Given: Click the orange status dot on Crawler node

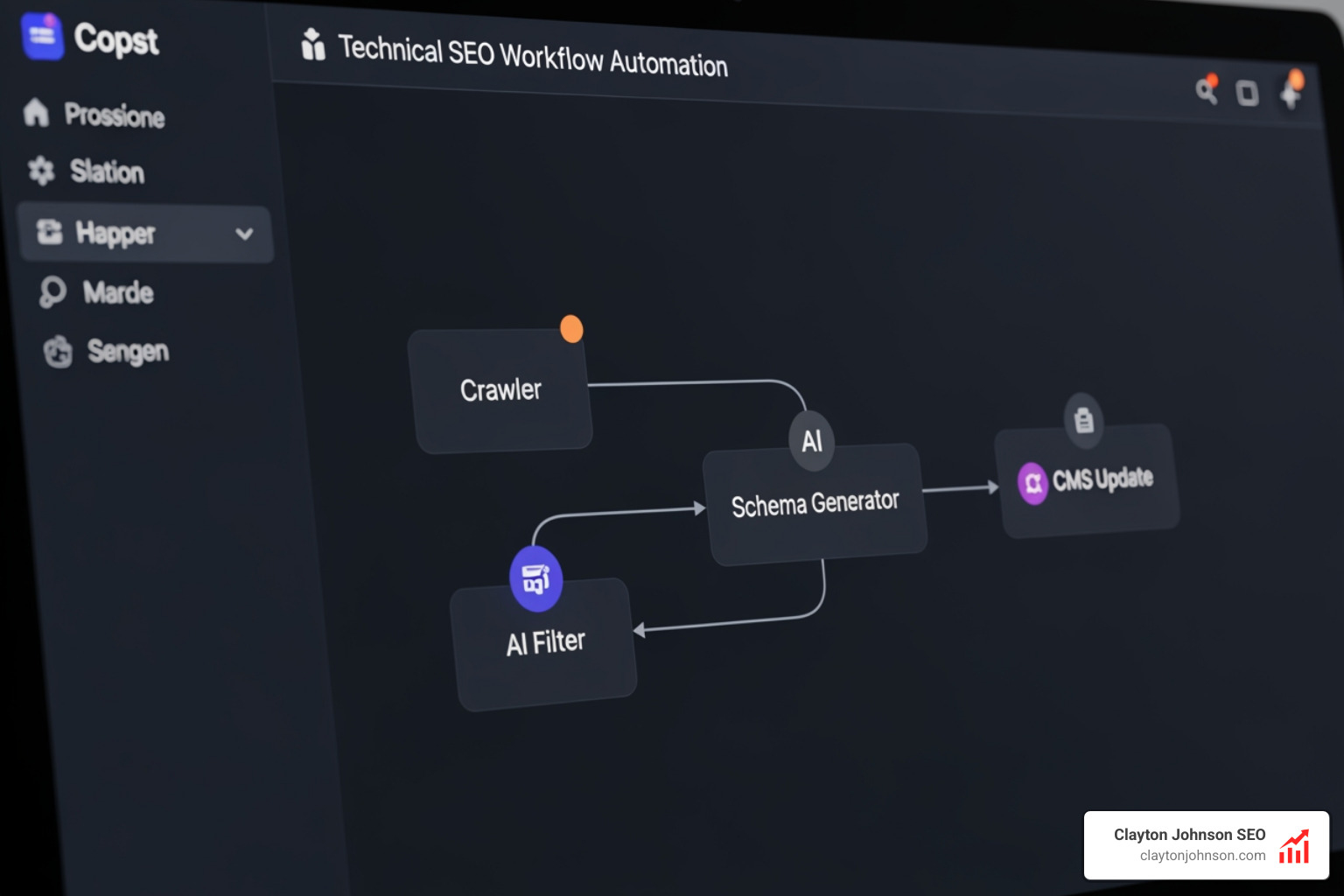Looking at the screenshot, I should 571,328.
